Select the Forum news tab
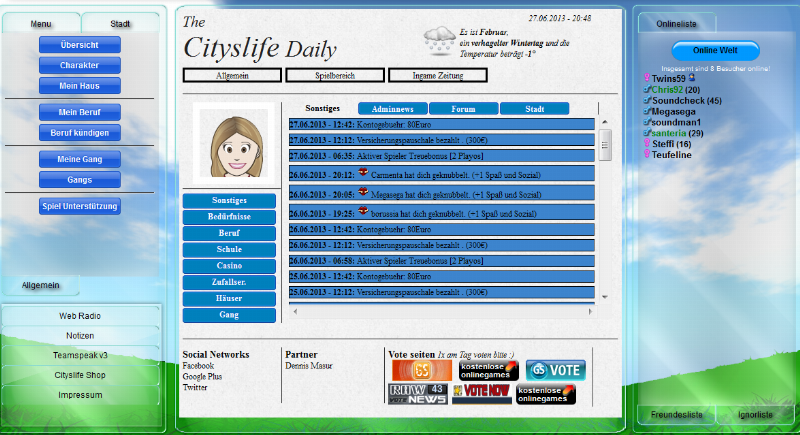800x435 pixels. (463, 109)
